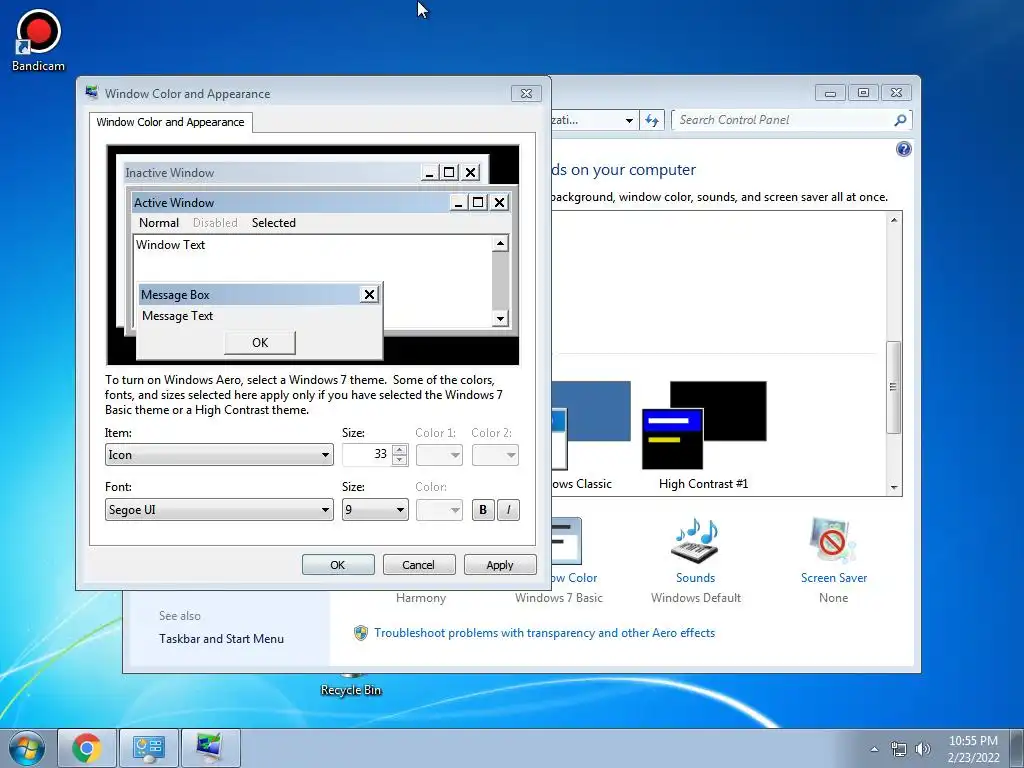This screenshot has height=768, width=1024.
Task: Open Troubleshoot problems with transparency link
Action: tap(545, 633)
